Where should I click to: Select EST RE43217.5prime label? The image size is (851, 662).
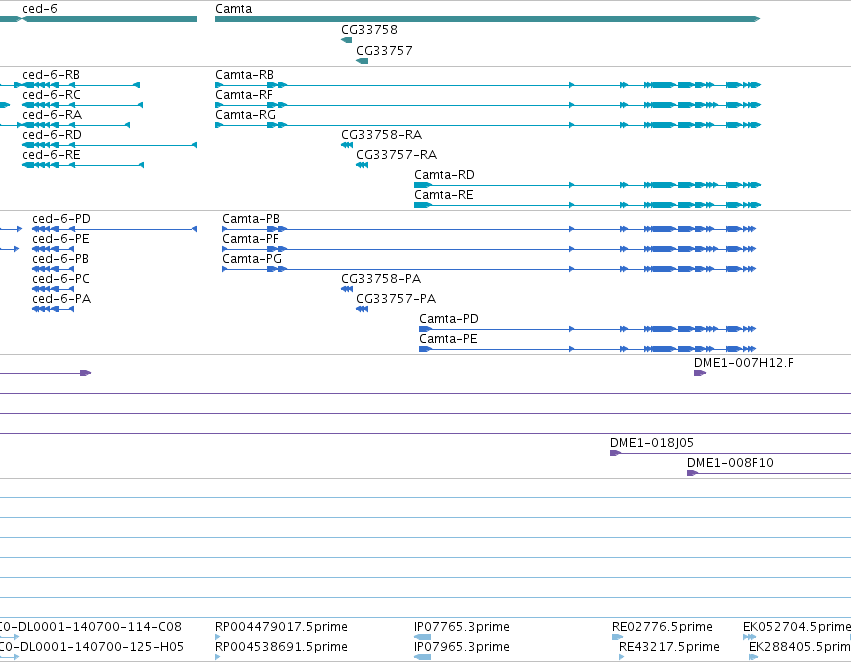[x=669, y=647]
